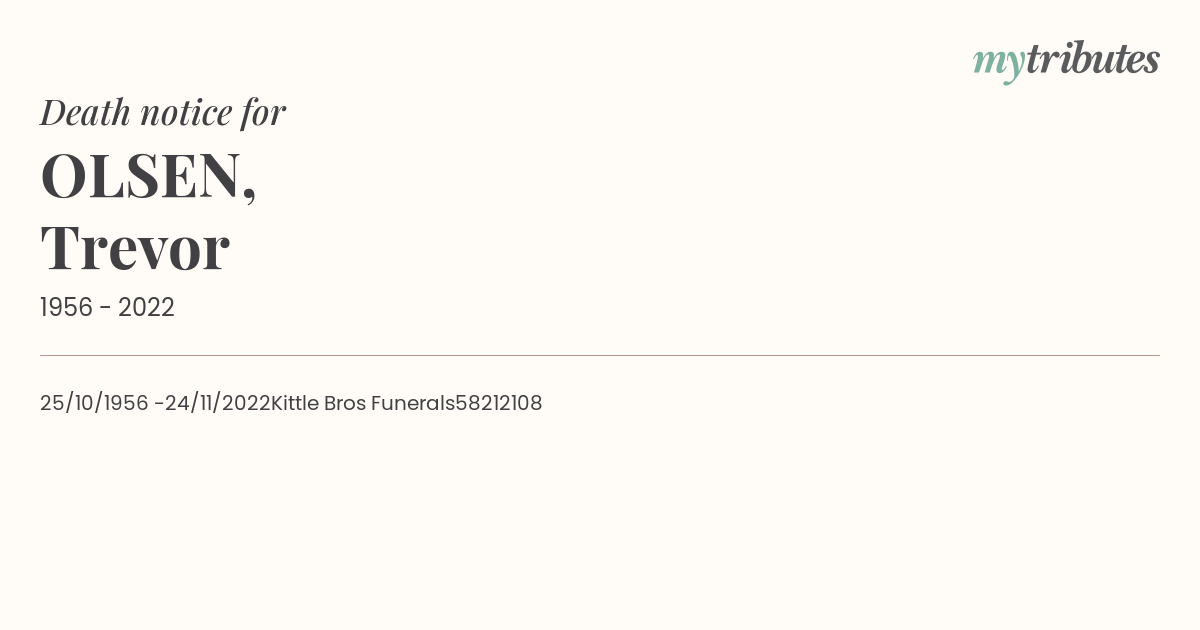This screenshot has width=1200, height=630.
Task: Click the first name "Trevor"
Action: coord(135,247)
